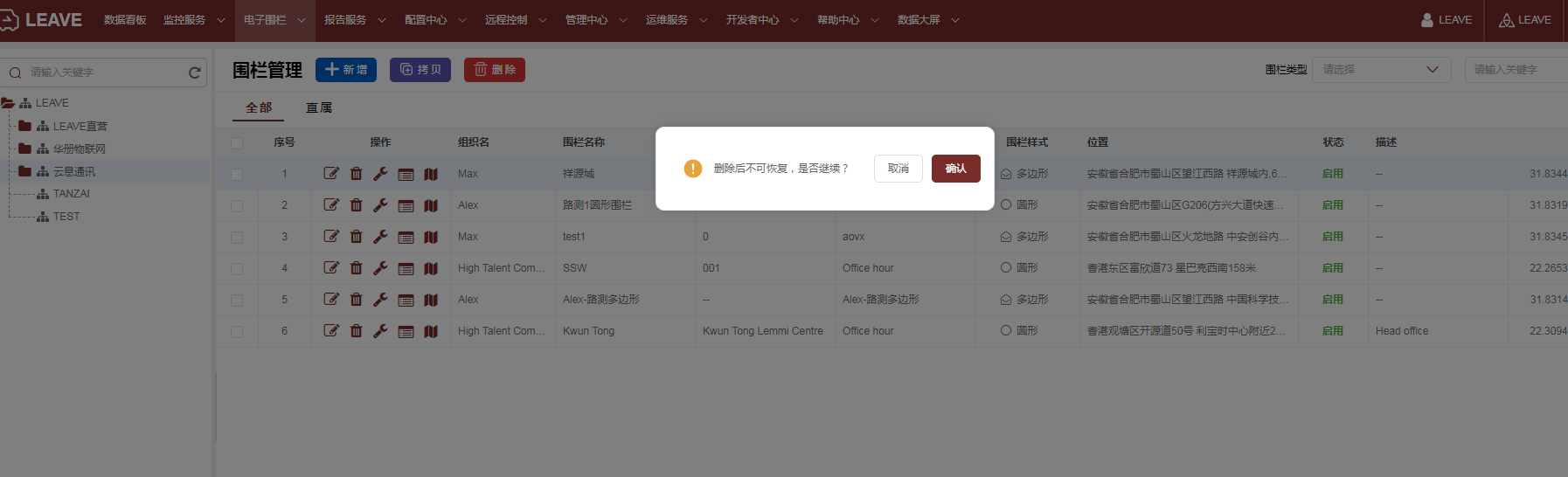This screenshot has width=1568, height=477.
Task: Toggle the select-all checkbox in table header
Action: (237, 142)
